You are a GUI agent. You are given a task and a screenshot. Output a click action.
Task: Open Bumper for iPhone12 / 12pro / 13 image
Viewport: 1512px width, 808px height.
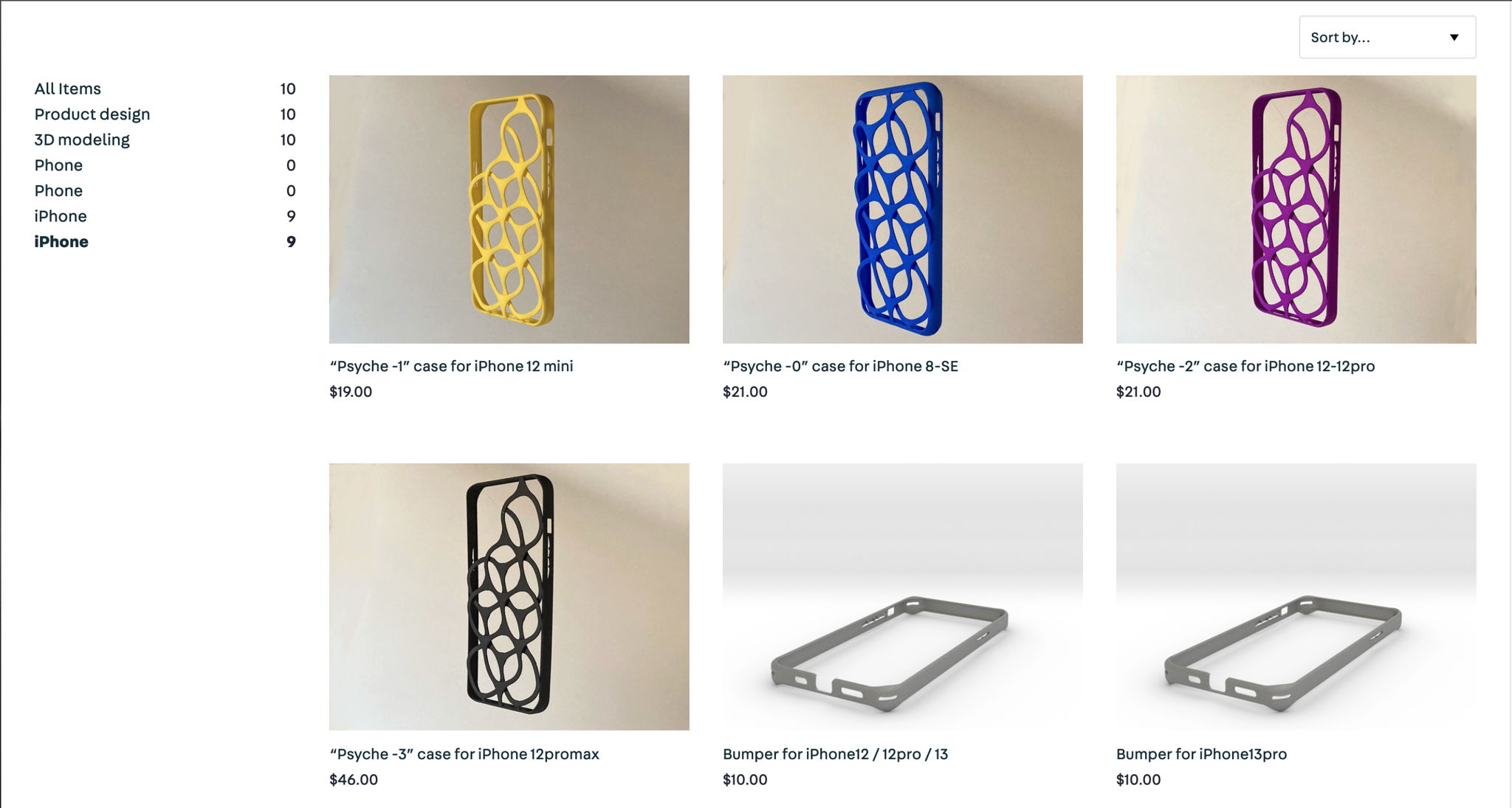[x=903, y=597]
